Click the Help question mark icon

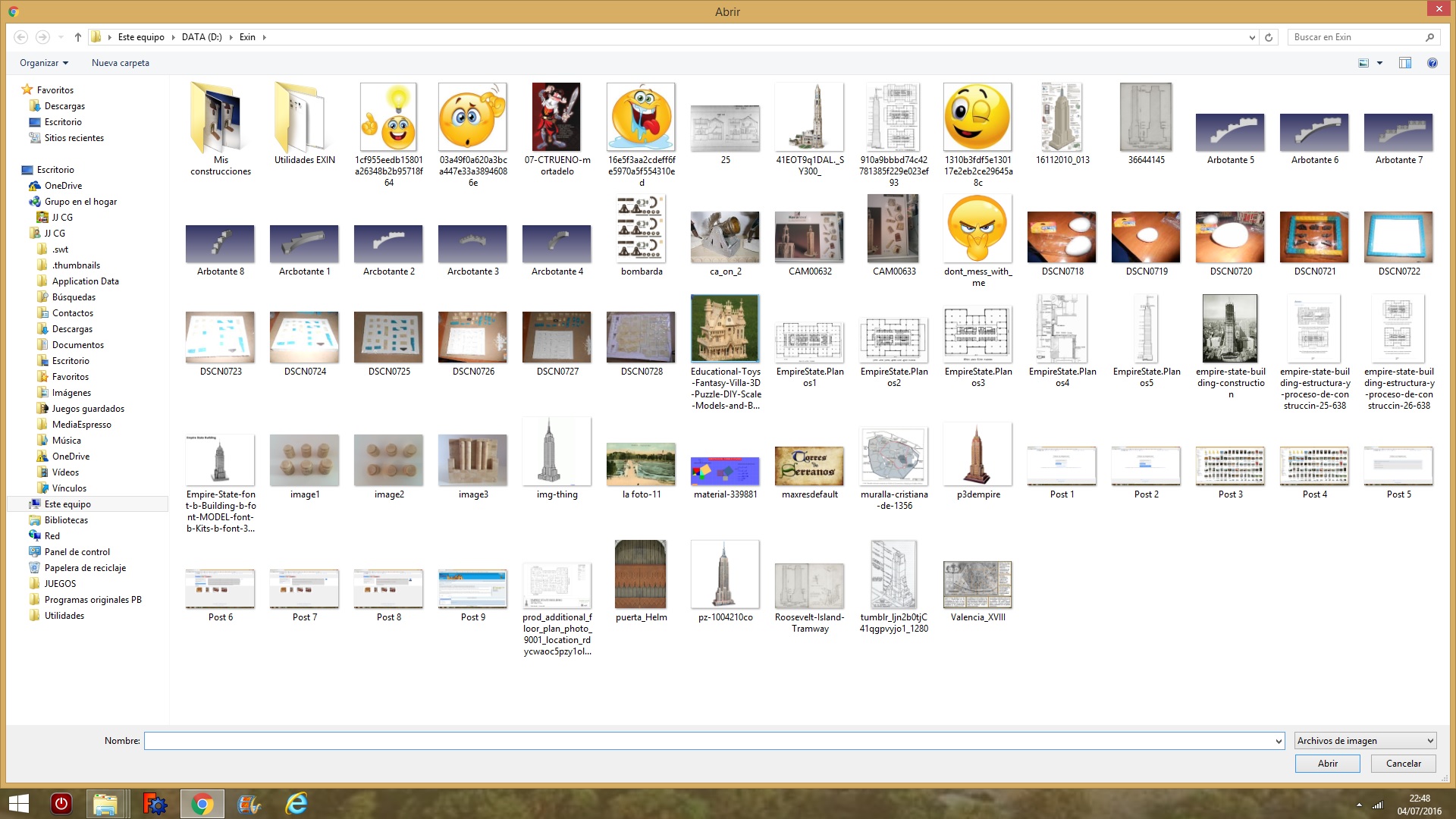[1432, 63]
